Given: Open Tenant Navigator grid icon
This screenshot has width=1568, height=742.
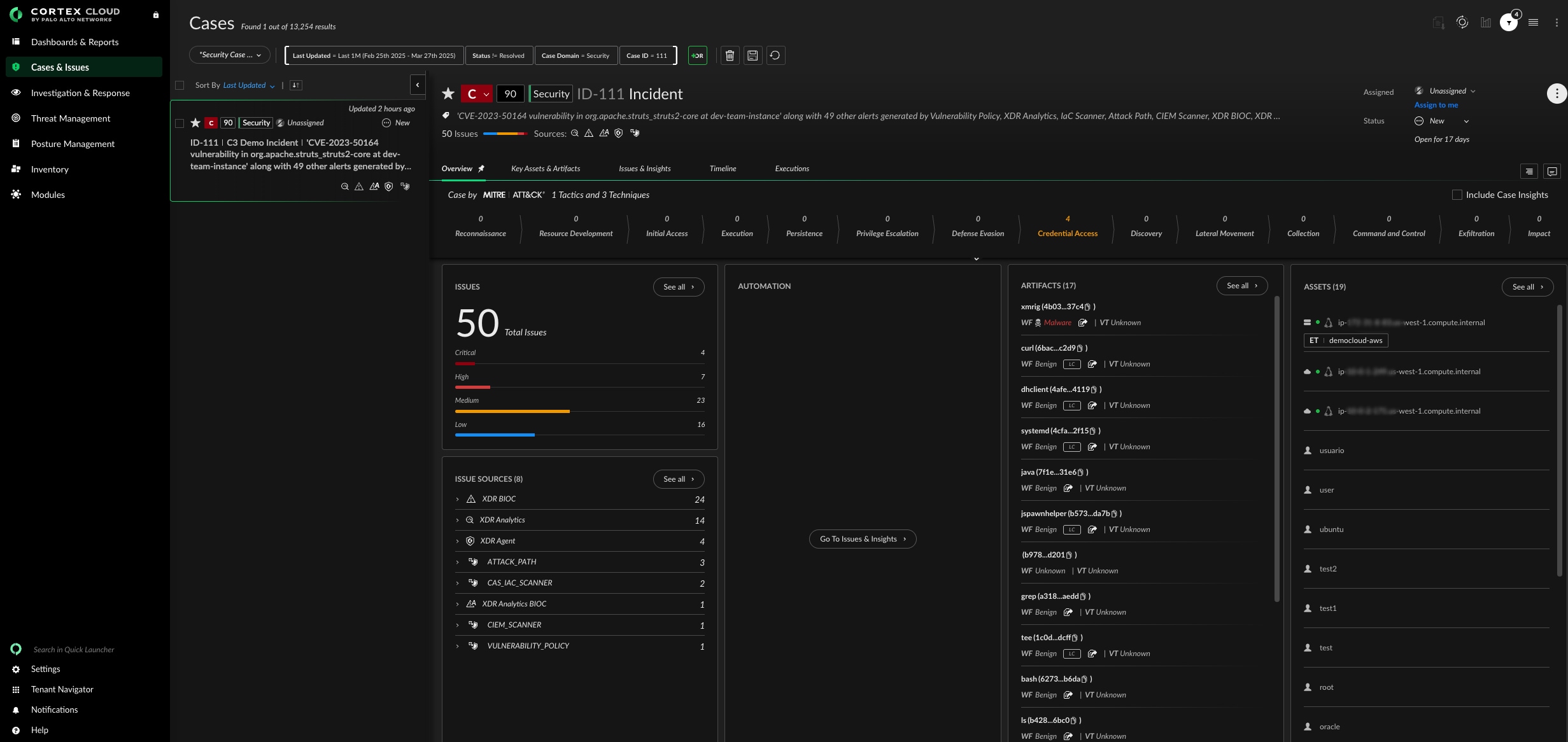Looking at the screenshot, I should [16, 689].
